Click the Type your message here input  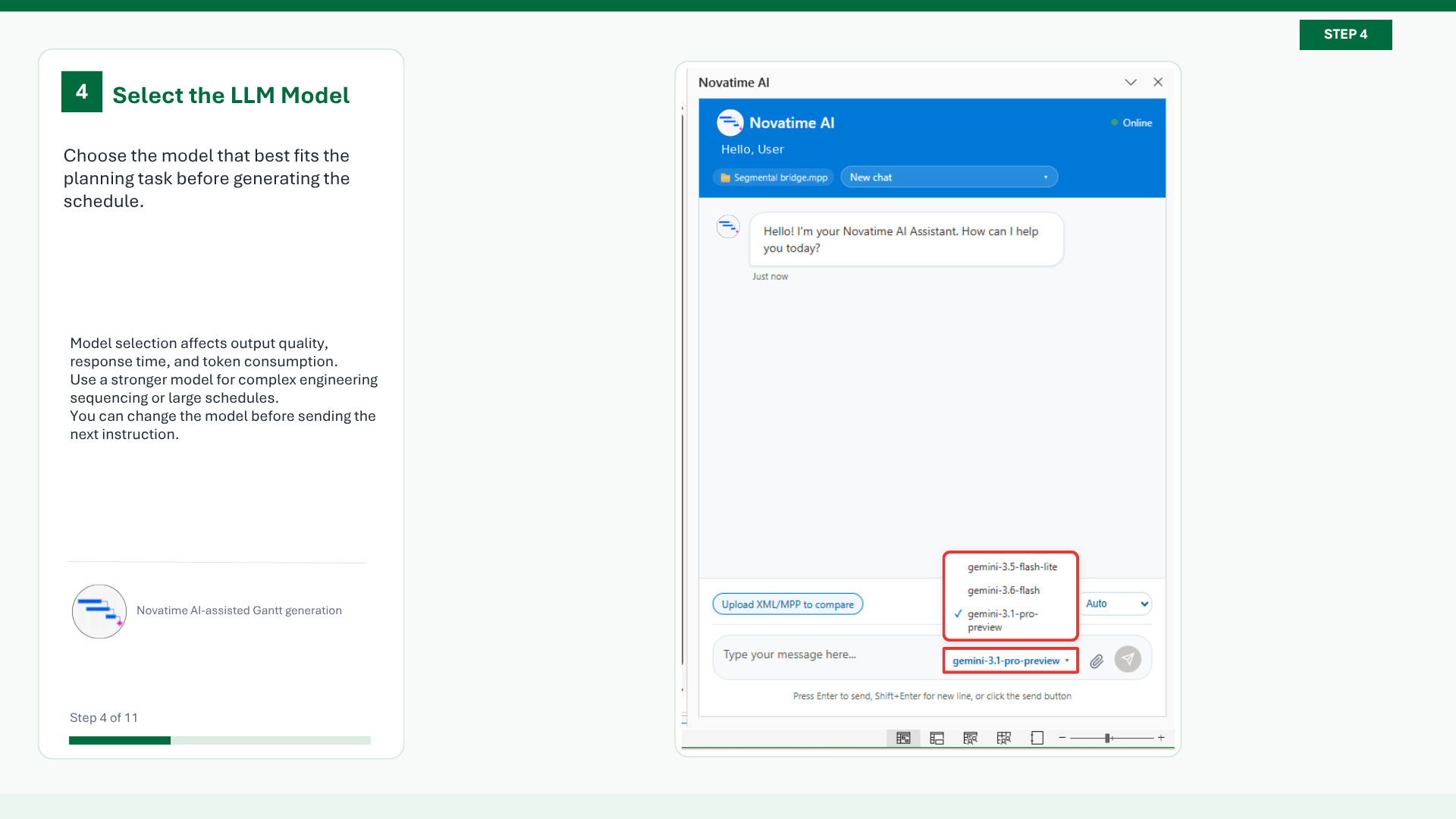pyautogui.click(x=827, y=654)
